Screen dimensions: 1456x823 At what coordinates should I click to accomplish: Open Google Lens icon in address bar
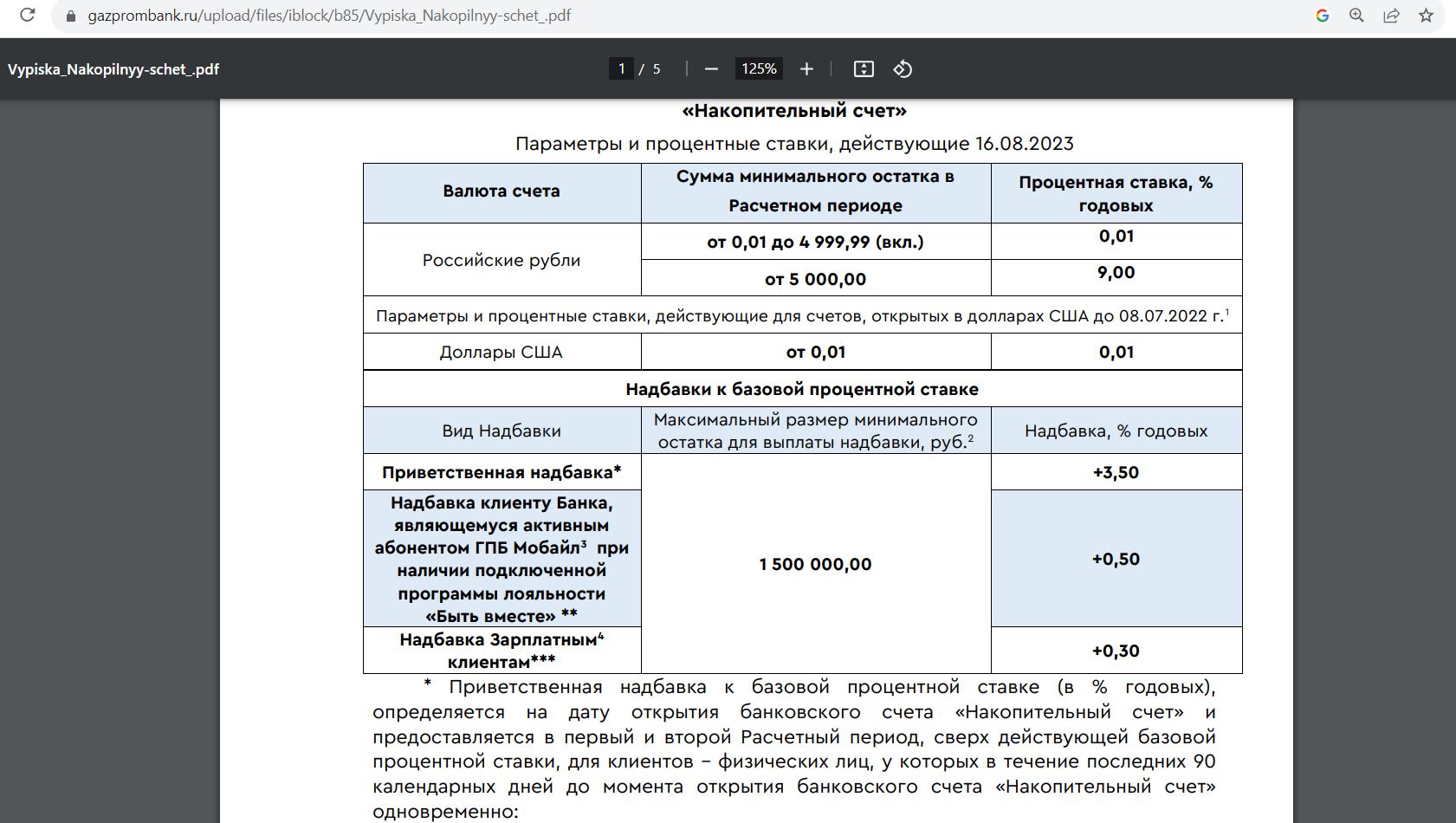click(1322, 16)
